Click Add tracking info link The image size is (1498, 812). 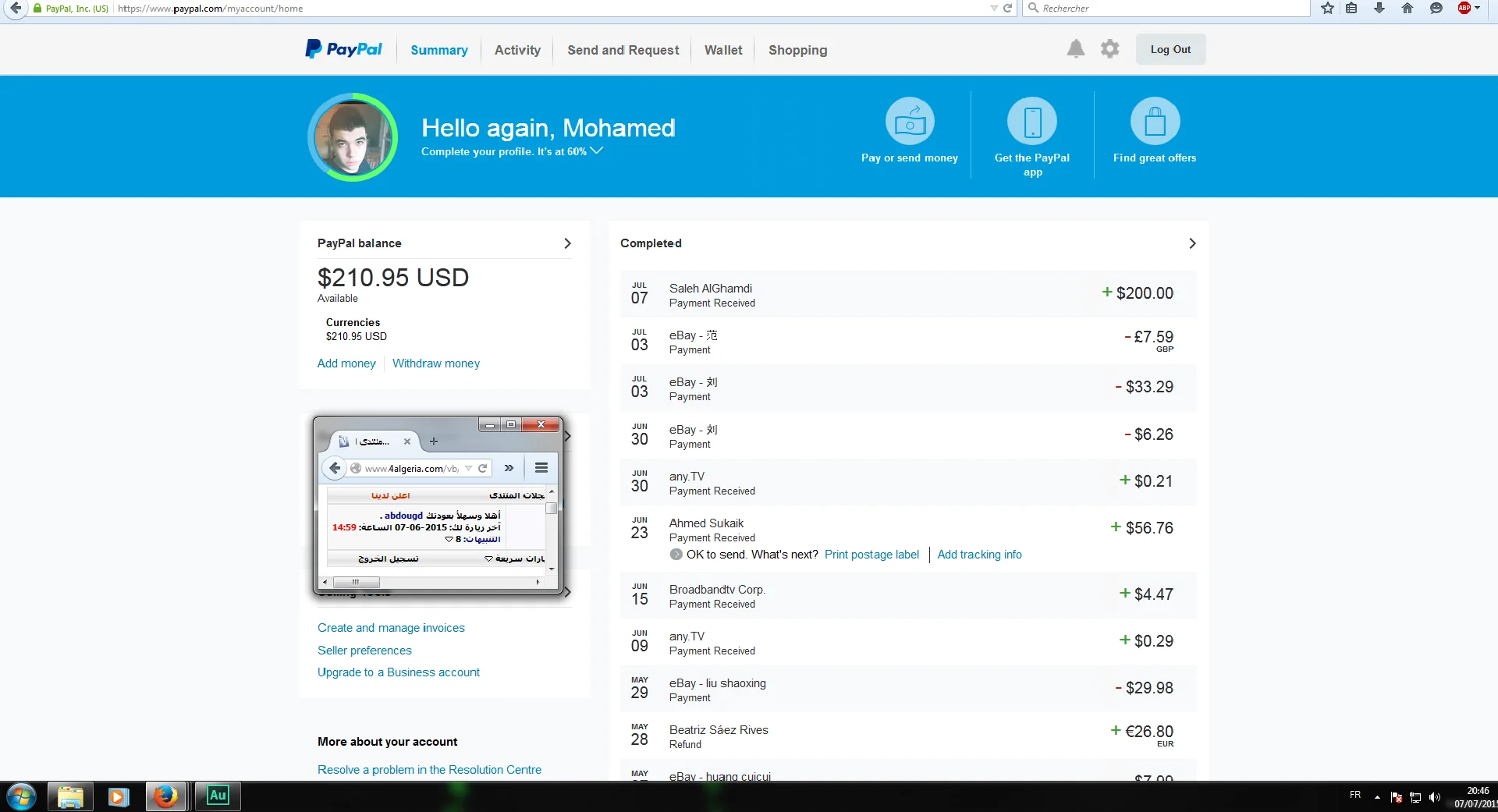pos(979,555)
